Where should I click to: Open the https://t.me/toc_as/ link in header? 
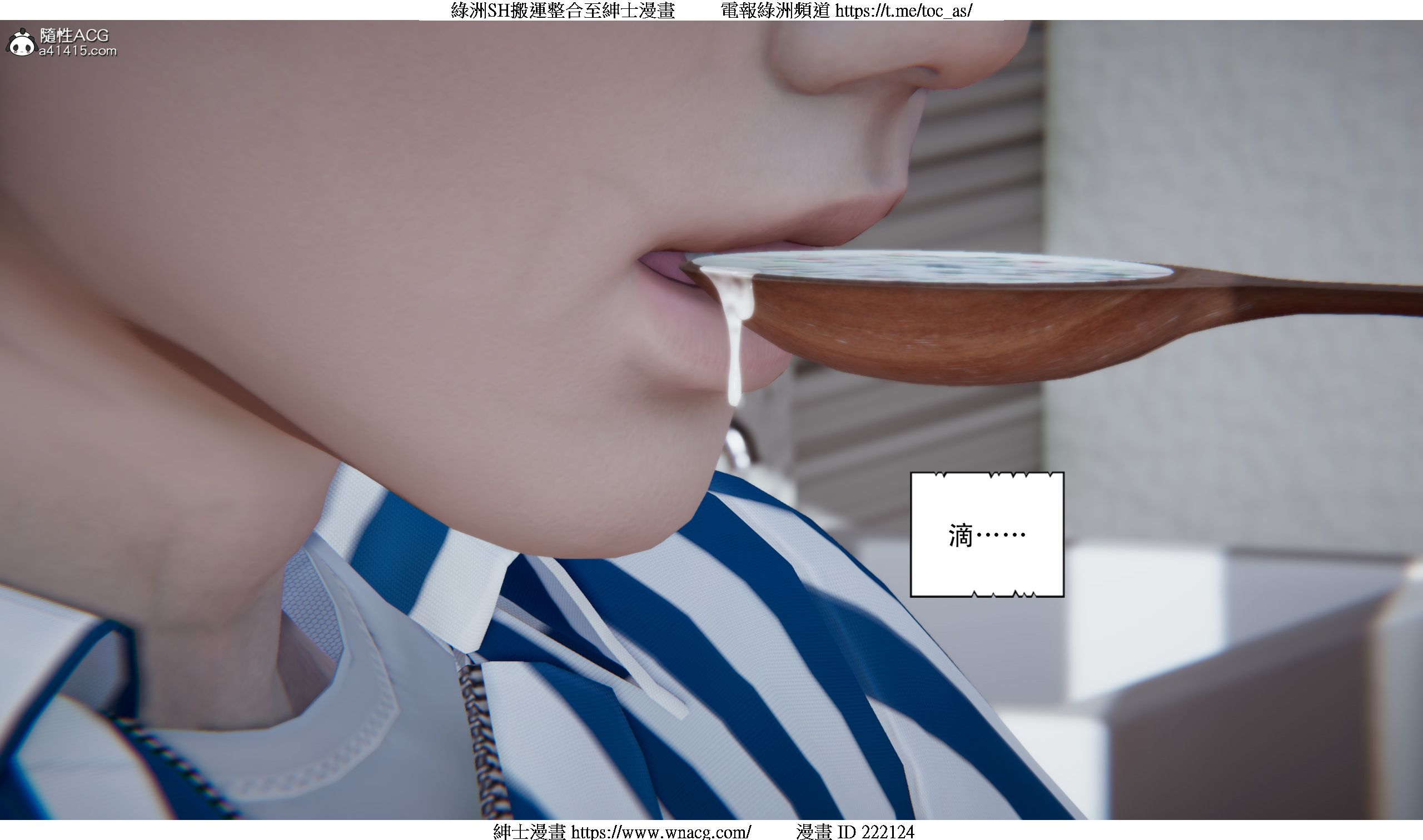click(x=904, y=10)
